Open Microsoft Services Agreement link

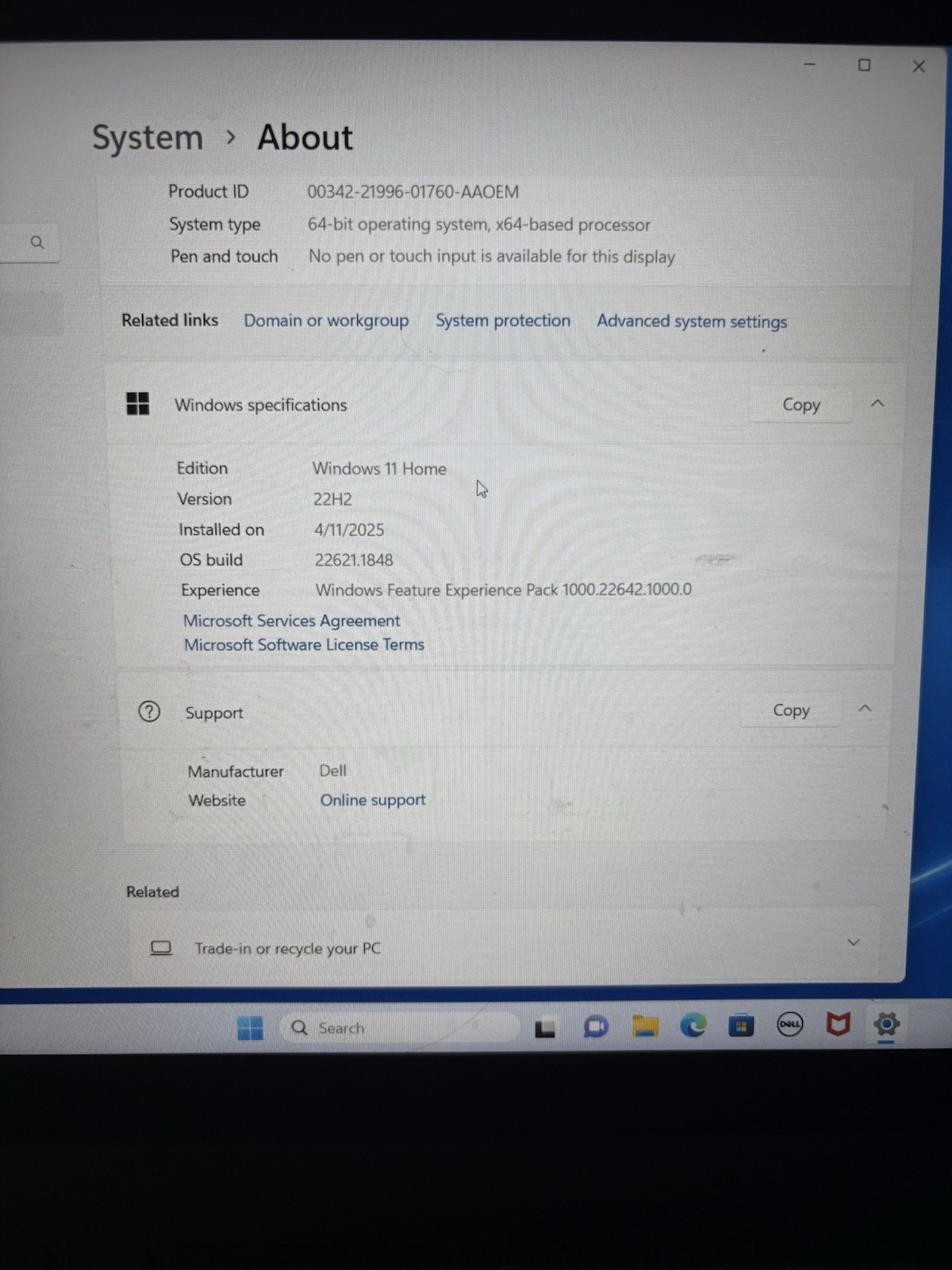coord(291,621)
